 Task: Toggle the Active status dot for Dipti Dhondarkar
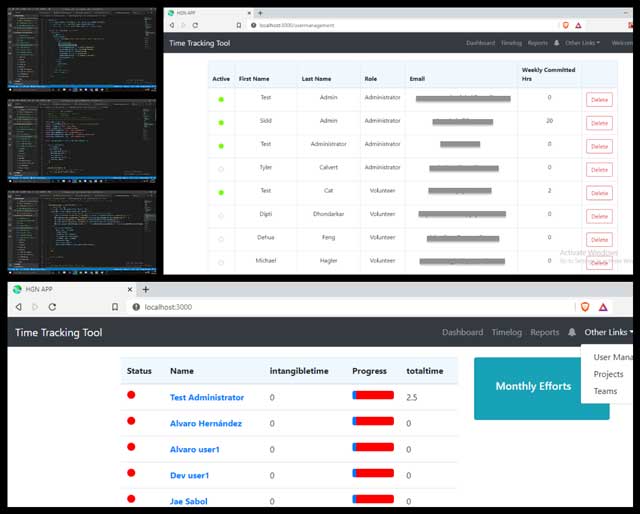coord(221,215)
